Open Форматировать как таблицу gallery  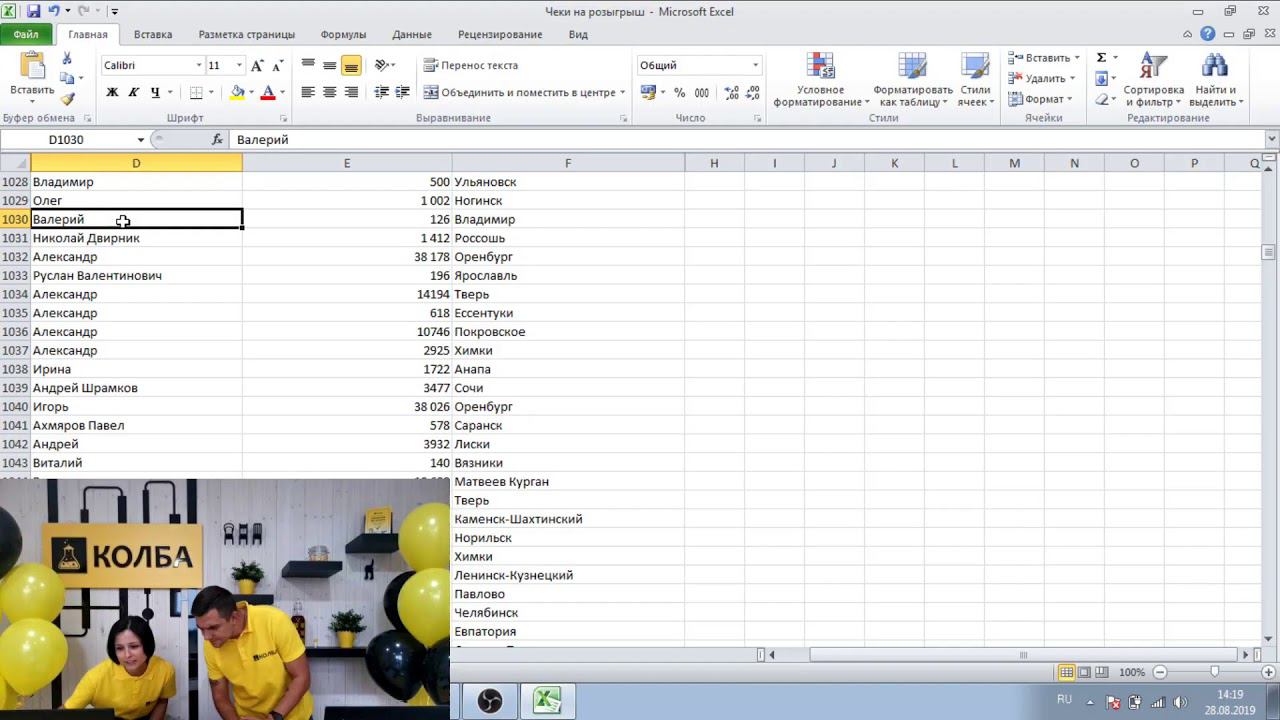pos(912,80)
